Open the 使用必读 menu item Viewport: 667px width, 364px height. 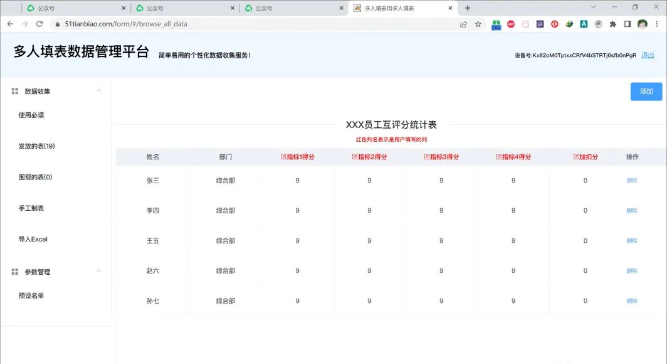pyautogui.click(x=31, y=115)
